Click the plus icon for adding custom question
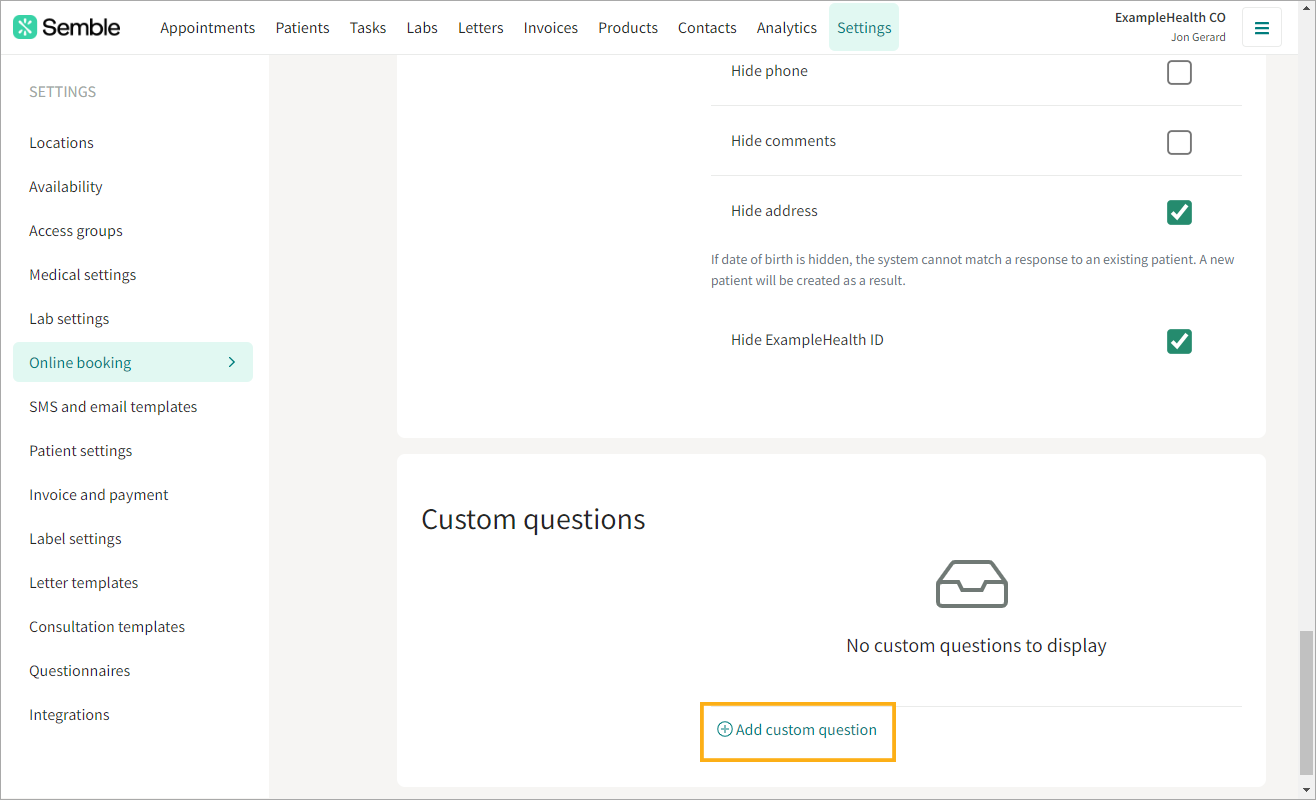This screenshot has height=800, width=1316. (725, 730)
